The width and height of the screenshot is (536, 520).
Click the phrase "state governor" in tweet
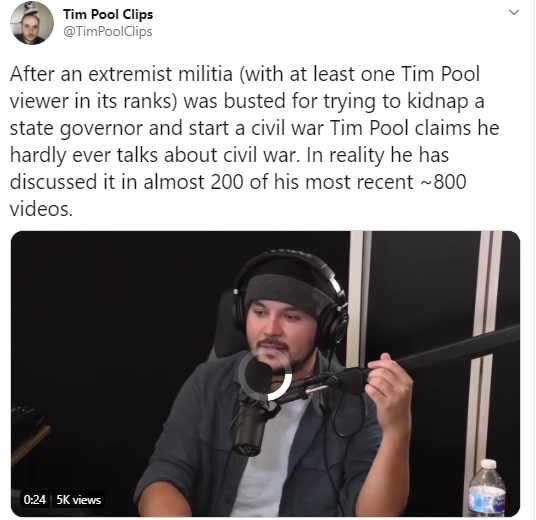76,129
